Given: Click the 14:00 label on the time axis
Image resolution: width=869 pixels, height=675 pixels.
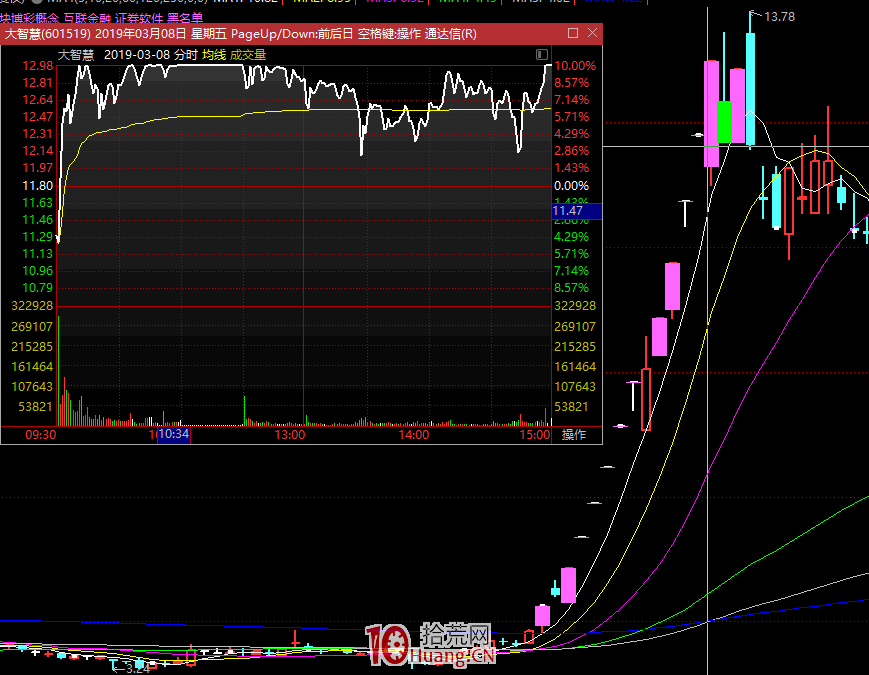Looking at the screenshot, I should [x=414, y=434].
